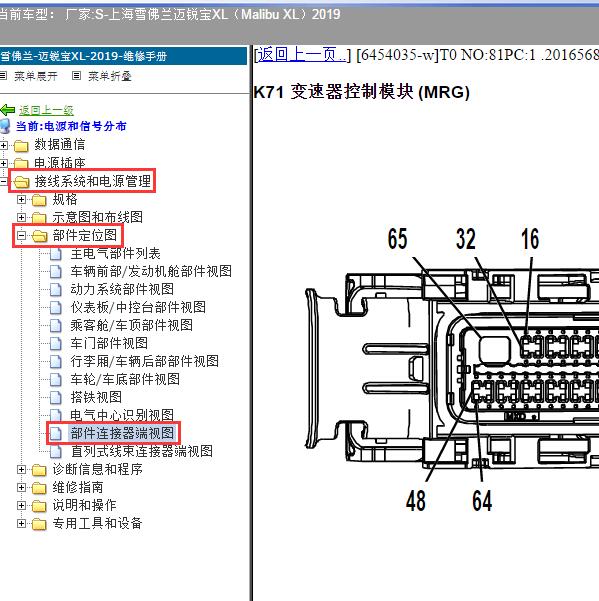Click the 说明和操作 folder icon

39,506
